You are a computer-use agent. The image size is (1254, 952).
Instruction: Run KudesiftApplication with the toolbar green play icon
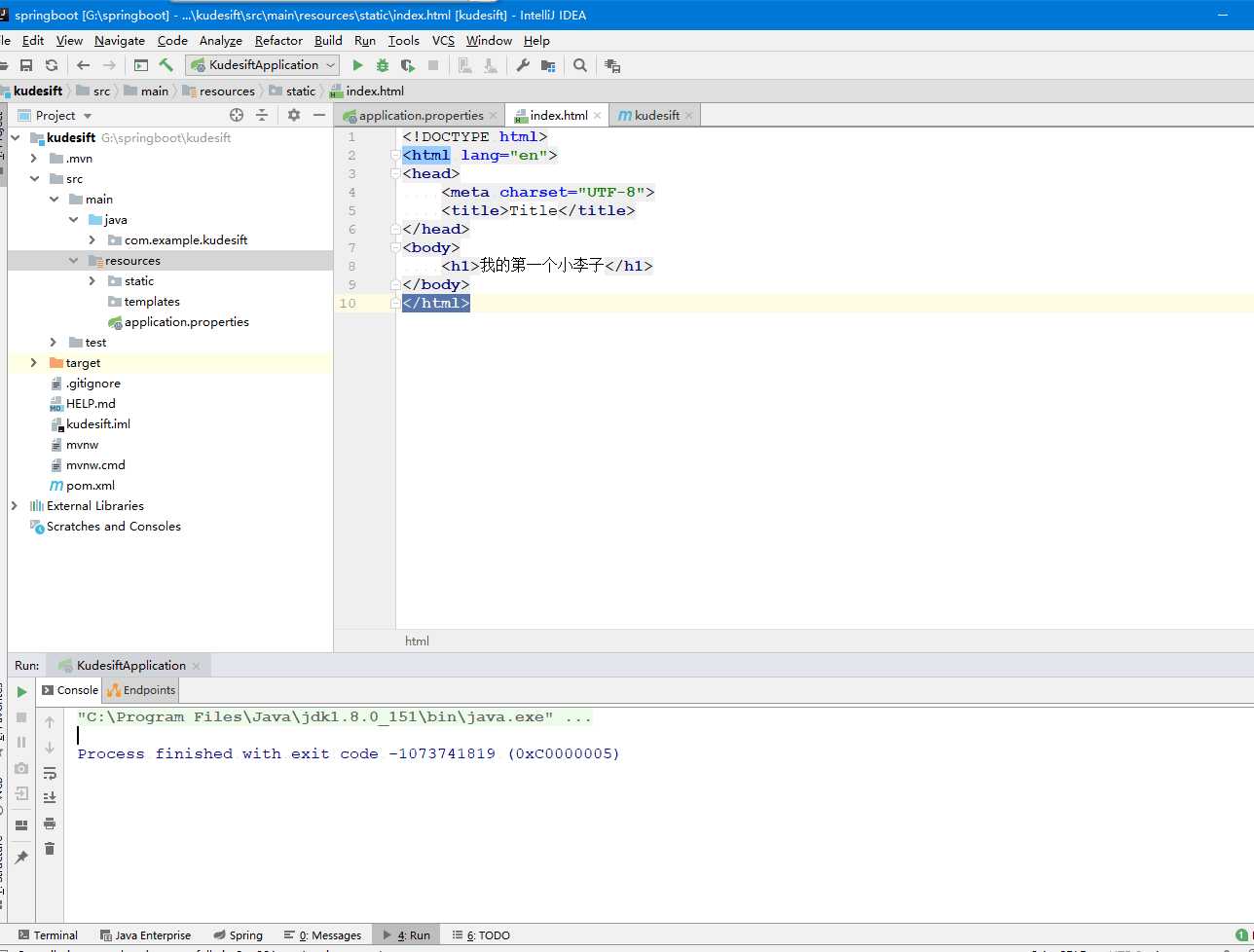357,65
